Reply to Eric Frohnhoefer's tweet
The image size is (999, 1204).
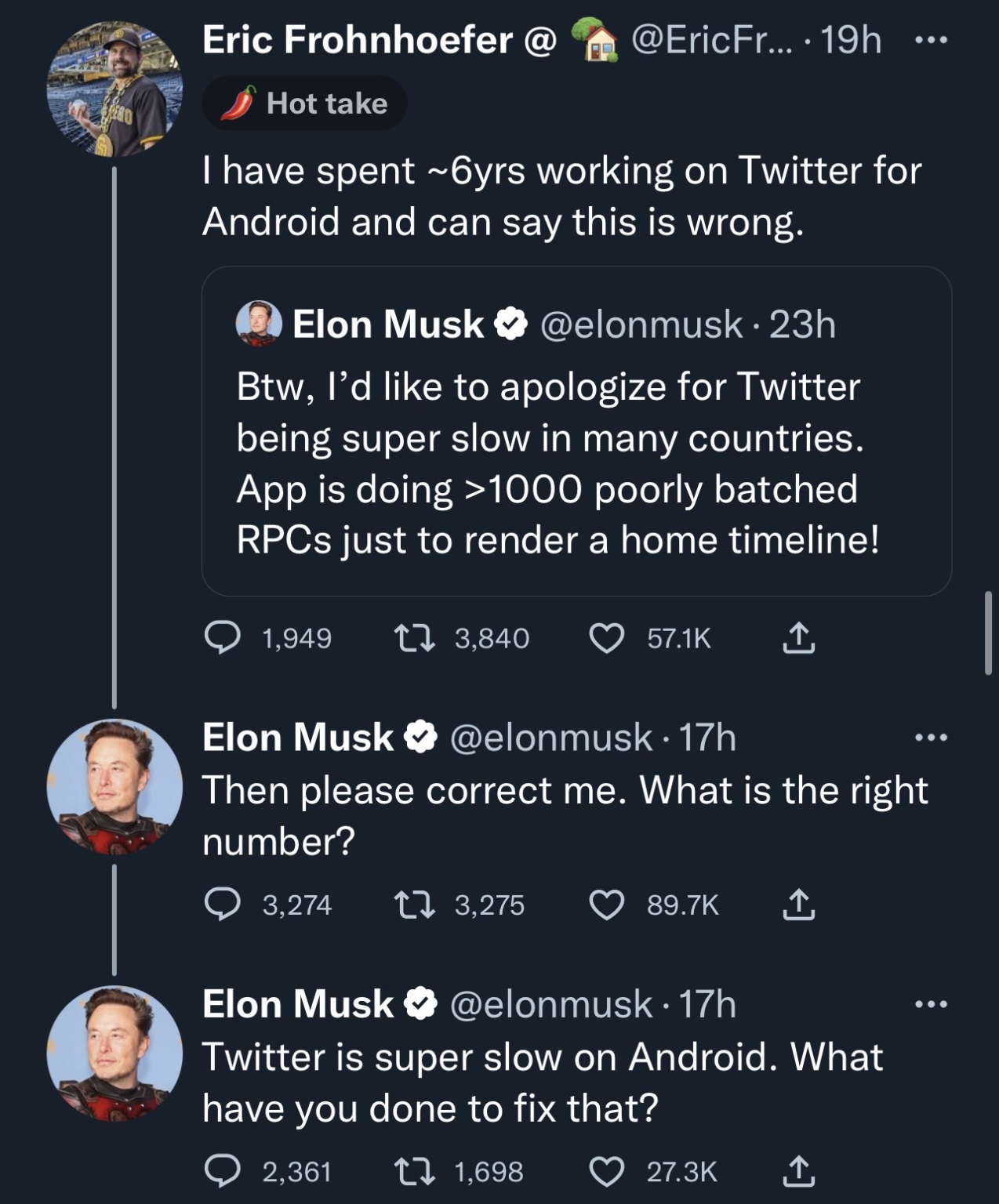tap(223, 638)
